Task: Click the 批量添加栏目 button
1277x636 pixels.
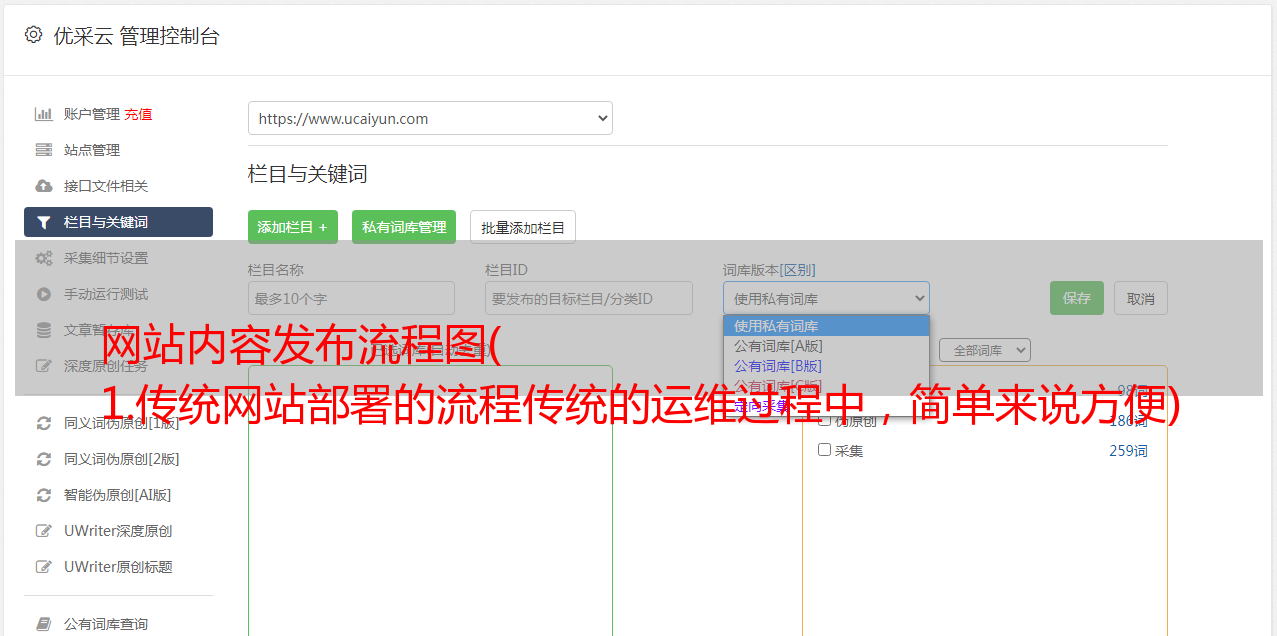Action: [x=523, y=227]
